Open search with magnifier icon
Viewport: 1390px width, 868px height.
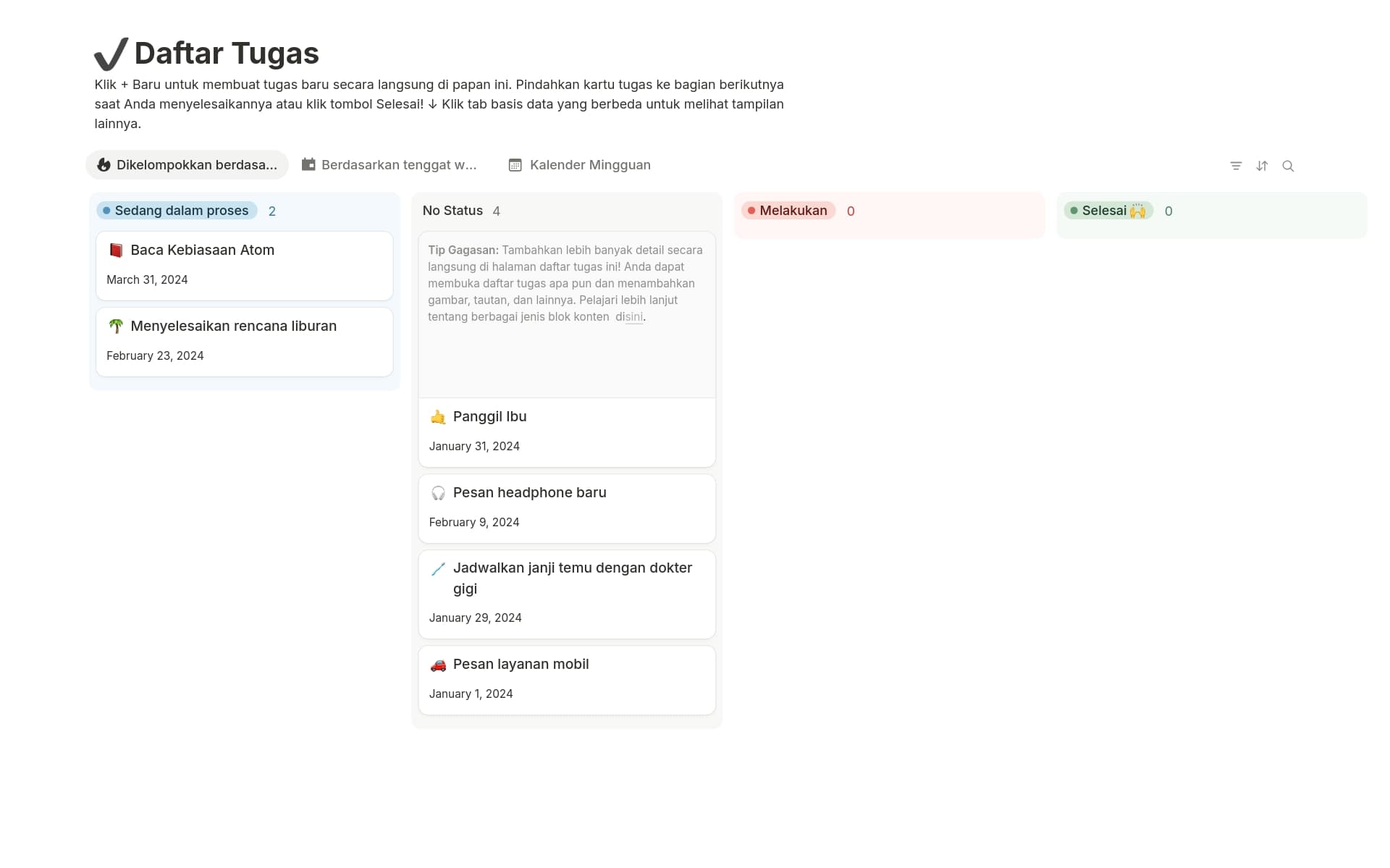pos(1288,166)
